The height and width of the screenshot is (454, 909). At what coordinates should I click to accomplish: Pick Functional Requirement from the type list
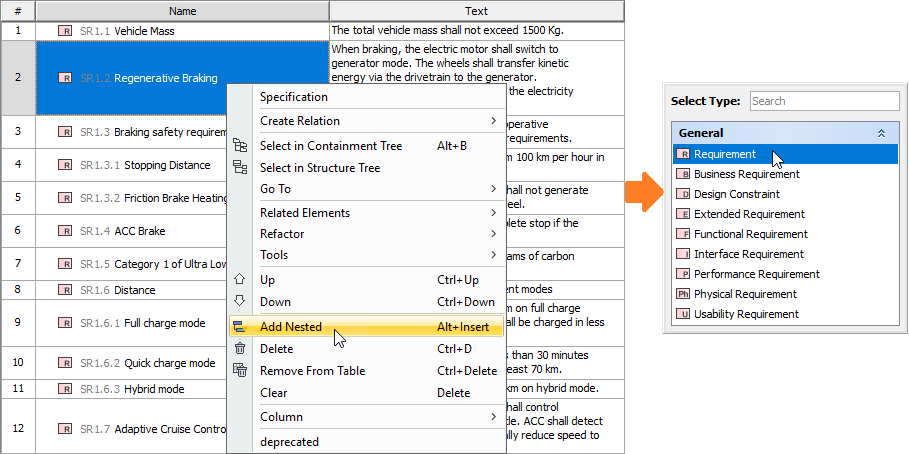pyautogui.click(x=750, y=234)
